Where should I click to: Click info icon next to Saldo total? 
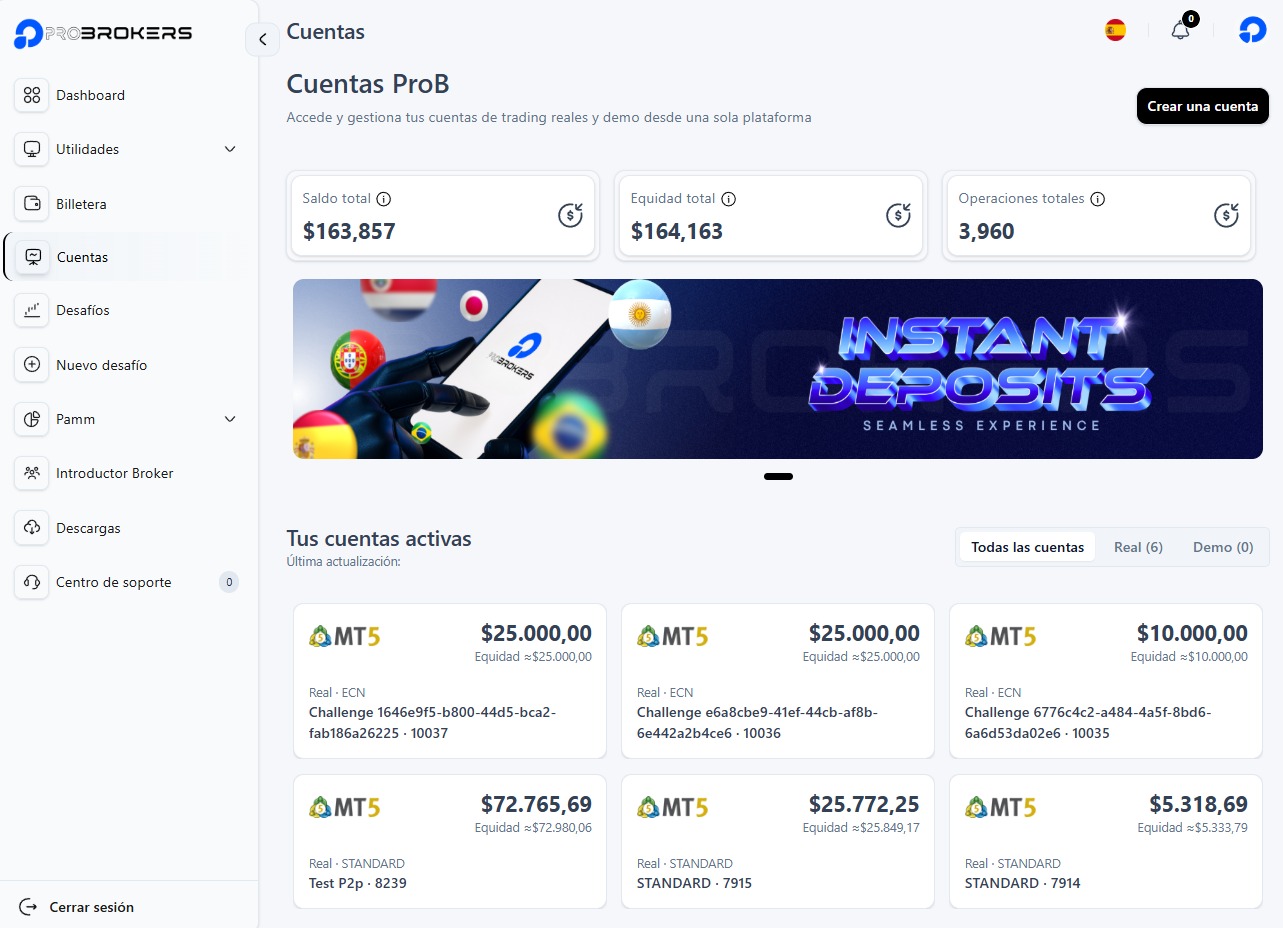tap(384, 199)
